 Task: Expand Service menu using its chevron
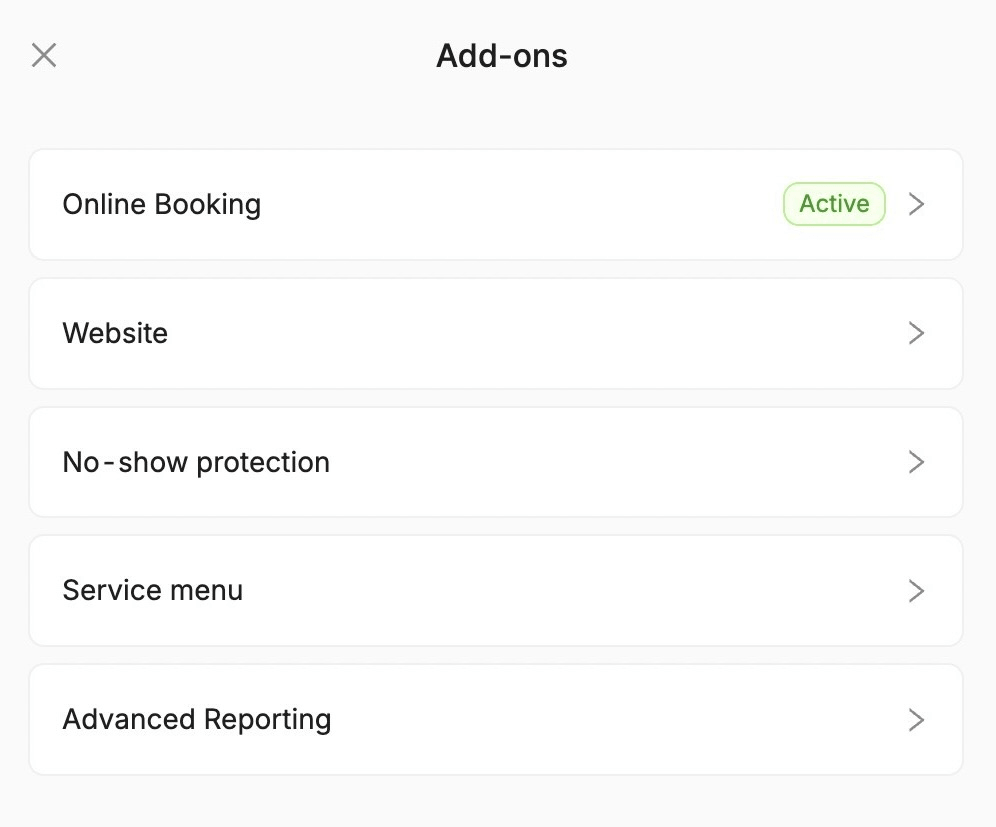916,590
